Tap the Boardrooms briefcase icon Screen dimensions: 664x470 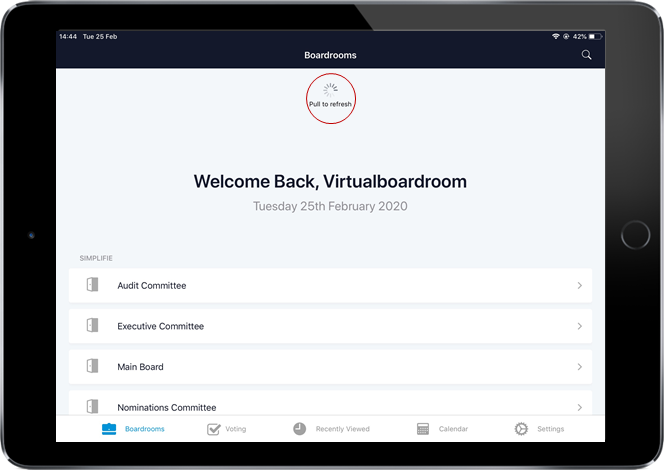[x=109, y=429]
